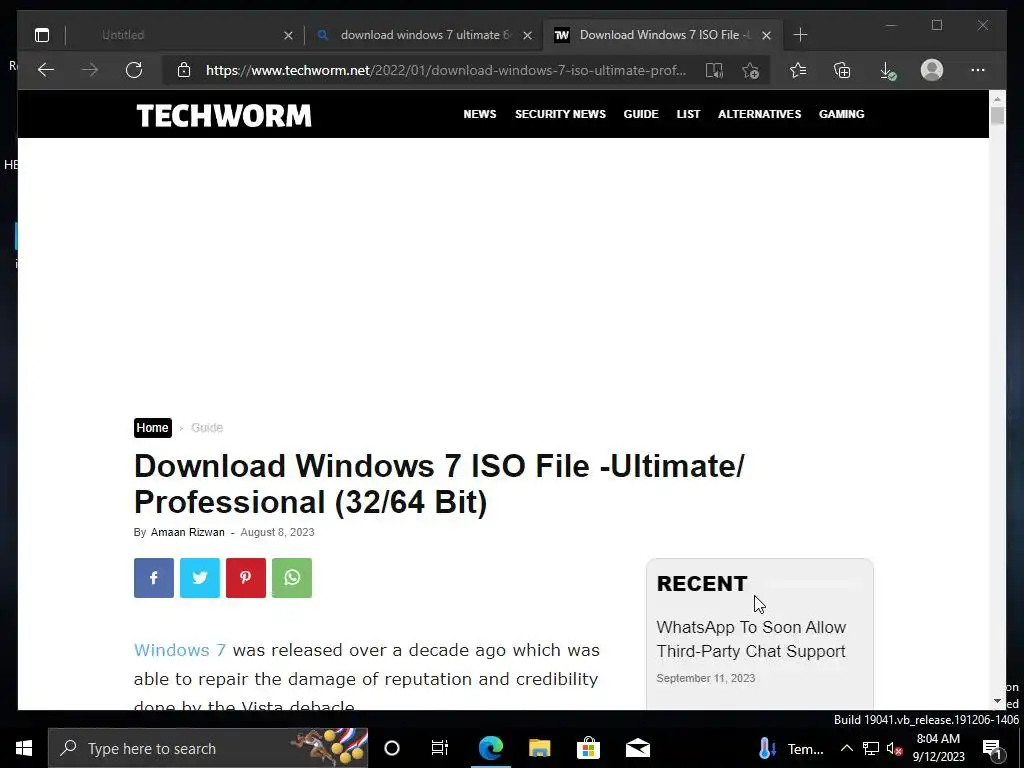Click the page scrollbar up arrow
This screenshot has width=1024, height=768.
coord(997,99)
